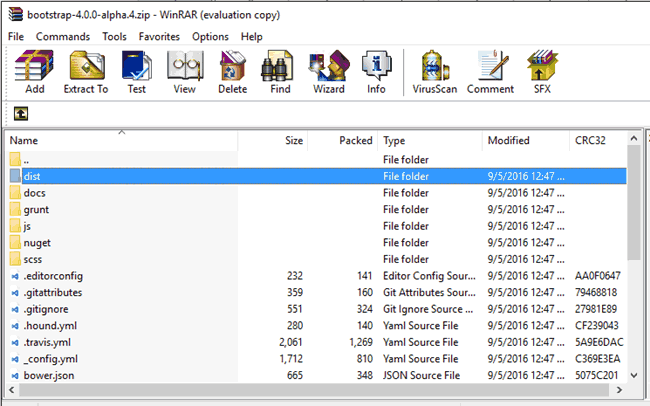This screenshot has width=650, height=406.
Task: Open the View file tool
Action: click(184, 72)
